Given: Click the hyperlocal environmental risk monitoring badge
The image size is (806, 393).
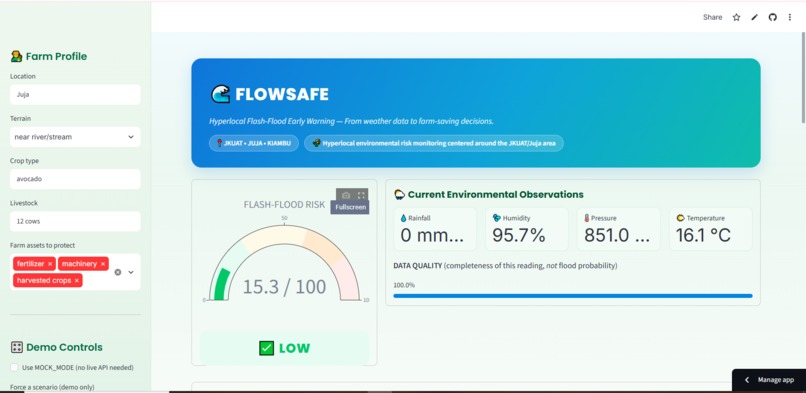Looking at the screenshot, I should pos(434,143).
